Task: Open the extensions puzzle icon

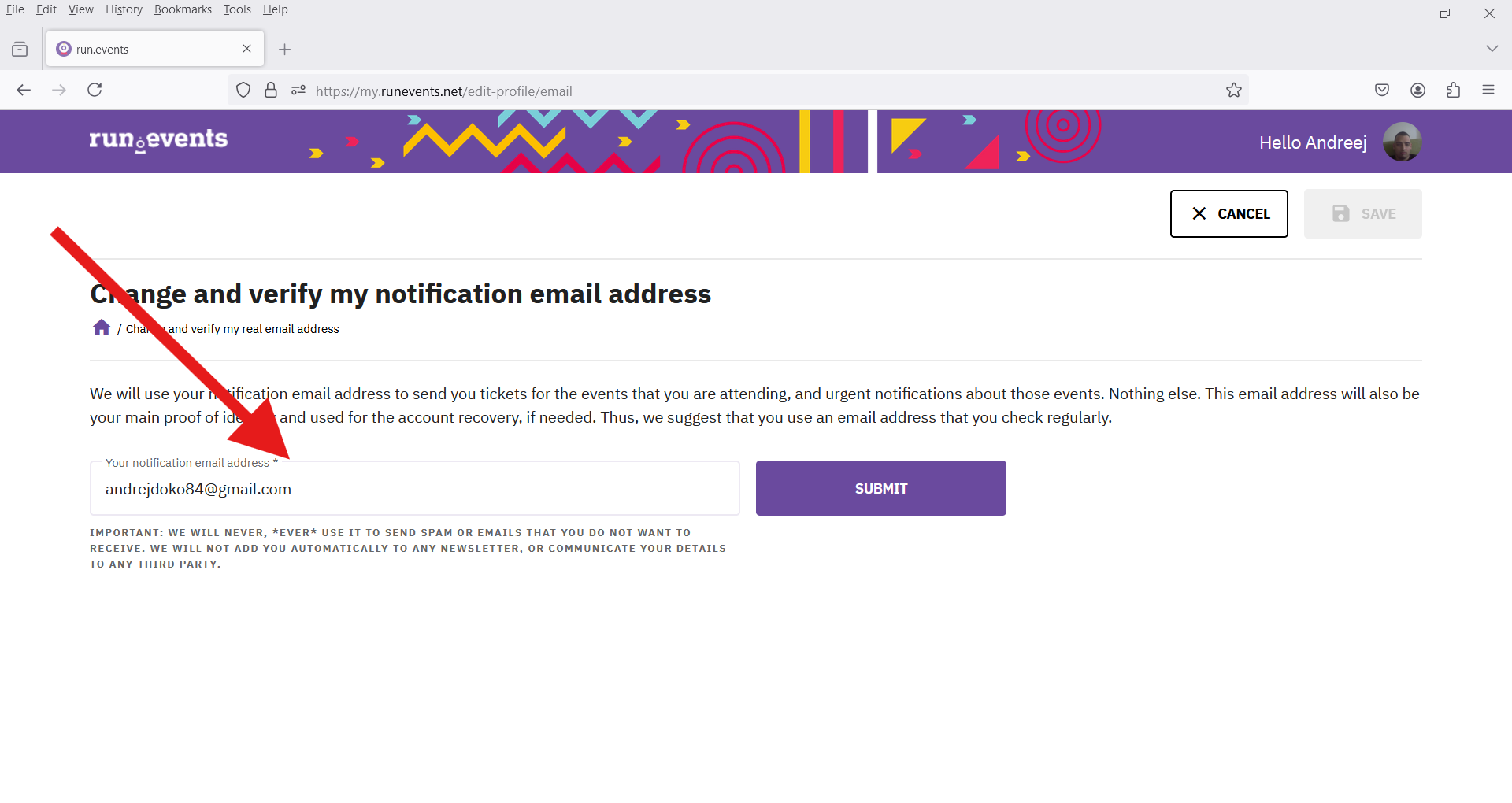Action: [x=1454, y=91]
